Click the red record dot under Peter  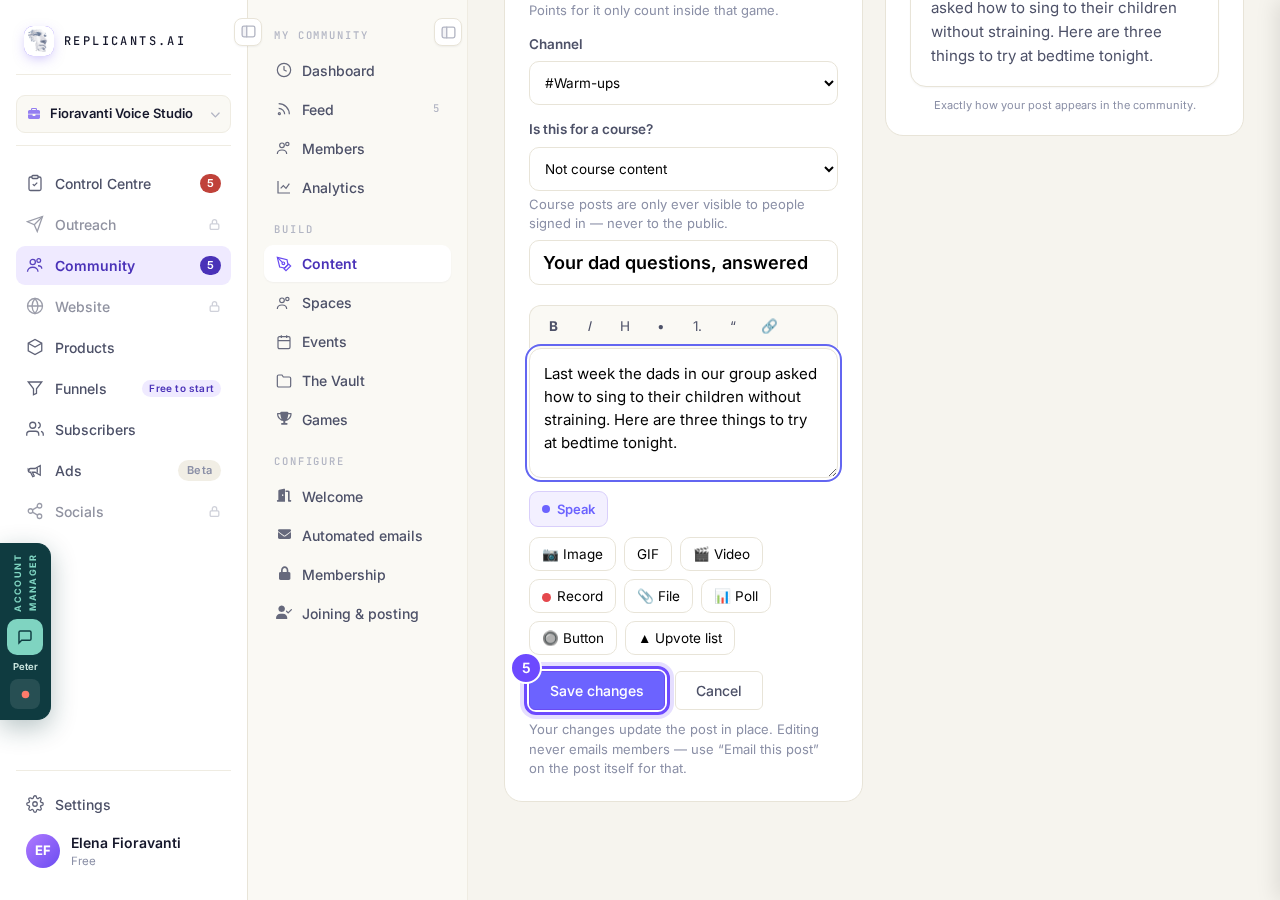point(25,694)
